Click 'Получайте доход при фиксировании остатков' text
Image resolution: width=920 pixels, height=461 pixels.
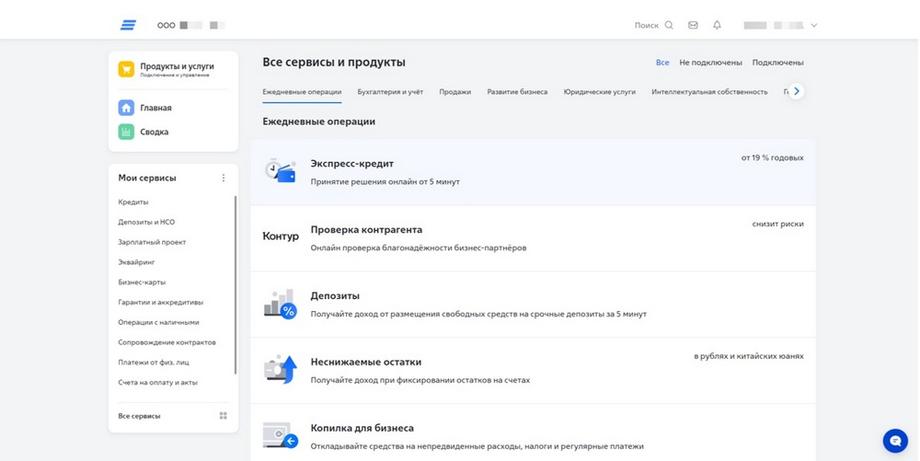click(420, 380)
